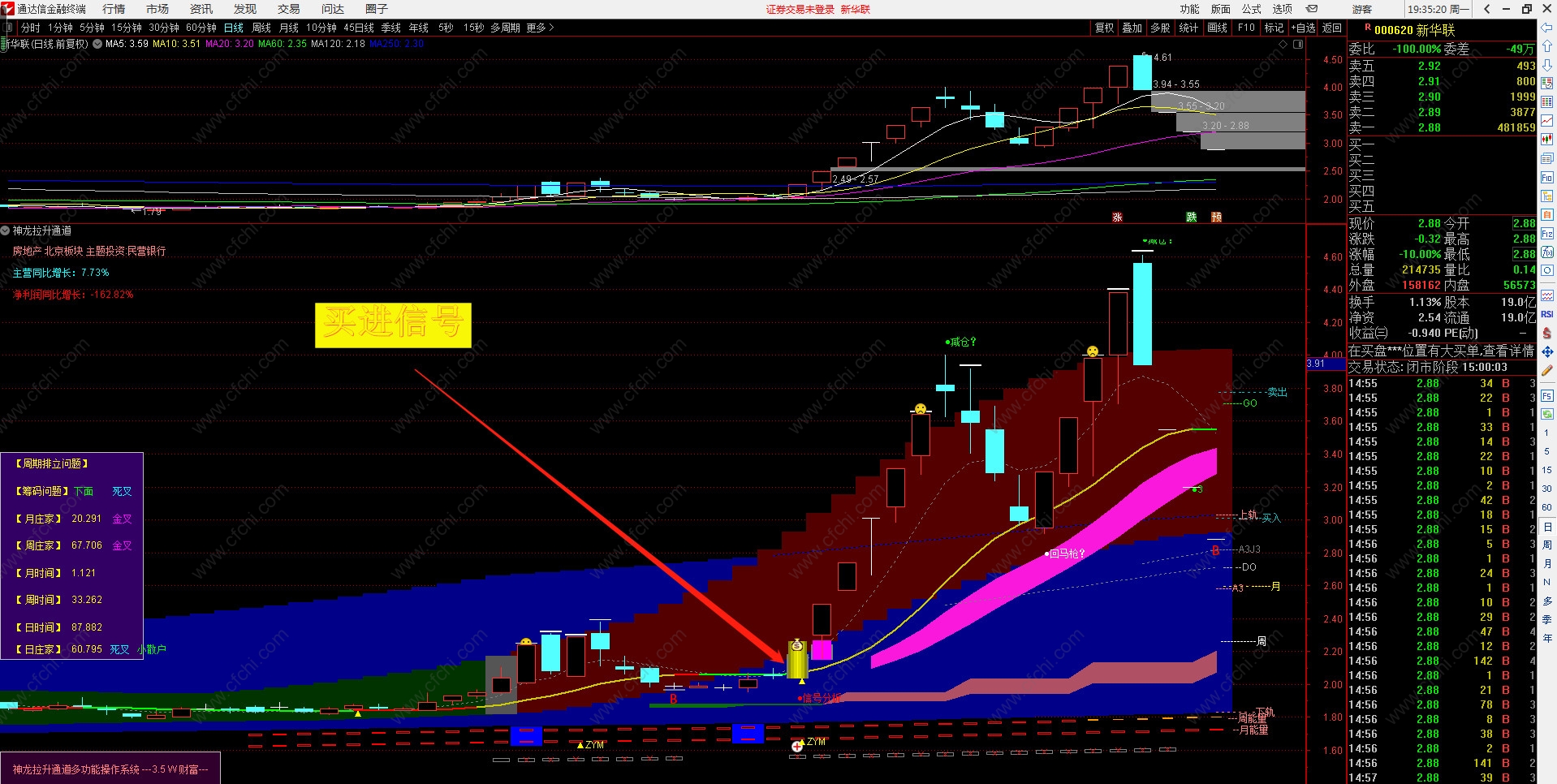This screenshot has height=784, width=1557.
Task: Click the f(x) formula icon
Action: [1547, 252]
